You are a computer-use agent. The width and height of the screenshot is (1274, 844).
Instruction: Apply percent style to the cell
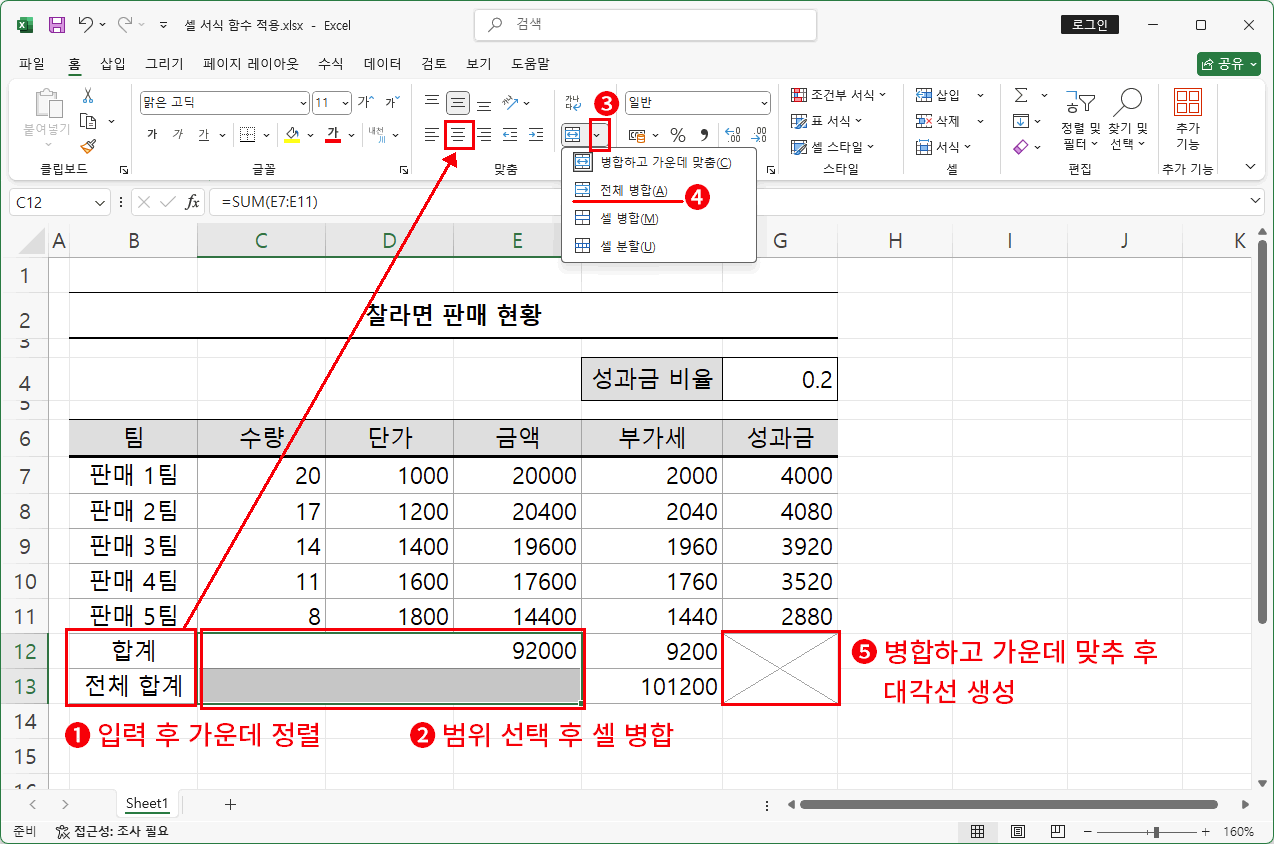pyautogui.click(x=678, y=135)
